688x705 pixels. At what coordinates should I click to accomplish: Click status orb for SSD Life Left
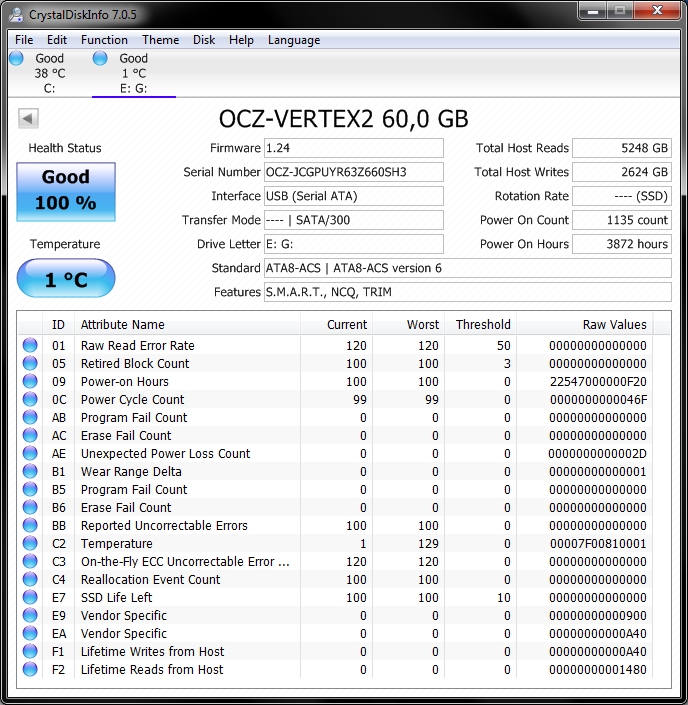tap(30, 597)
